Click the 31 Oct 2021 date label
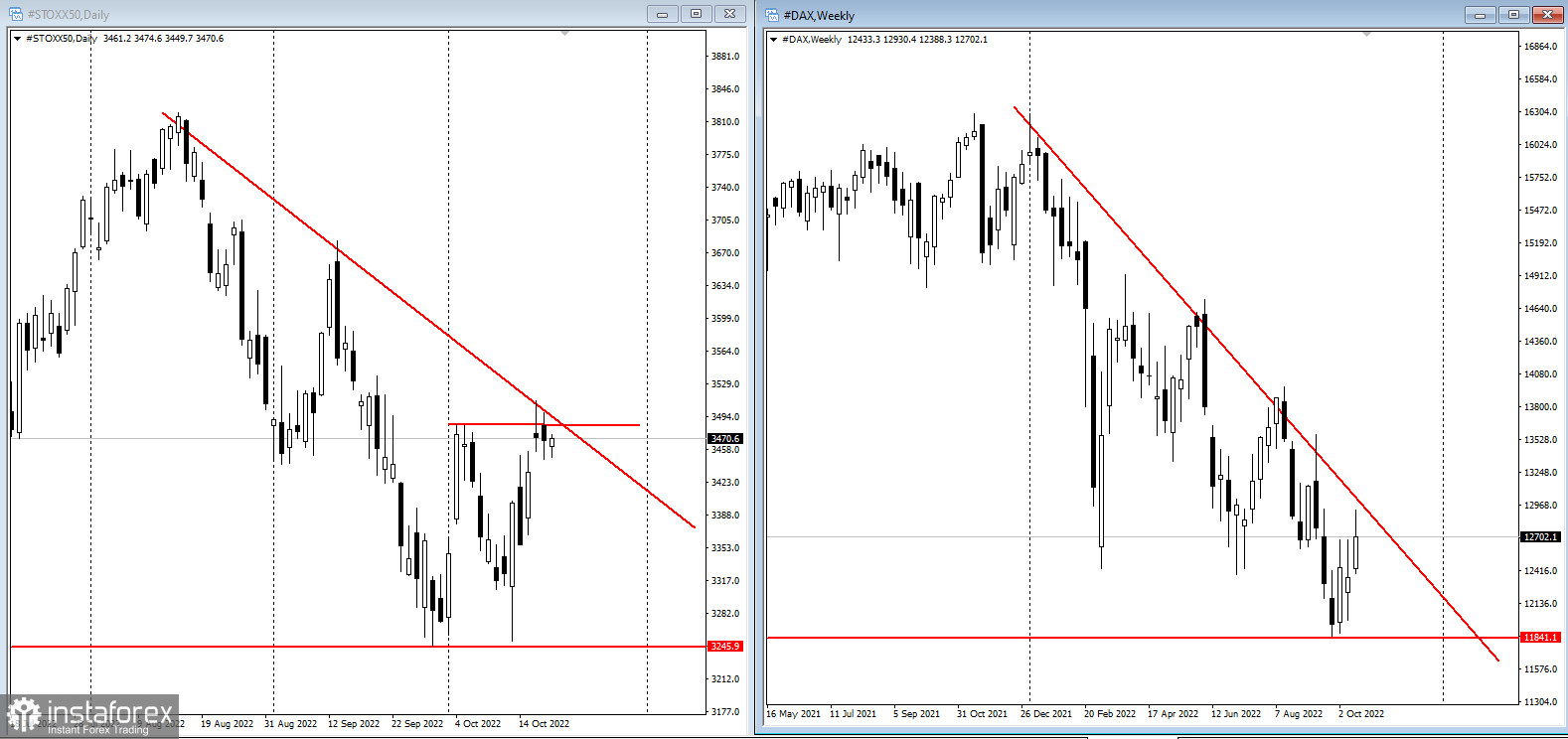This screenshot has width=1568, height=739. point(982,714)
